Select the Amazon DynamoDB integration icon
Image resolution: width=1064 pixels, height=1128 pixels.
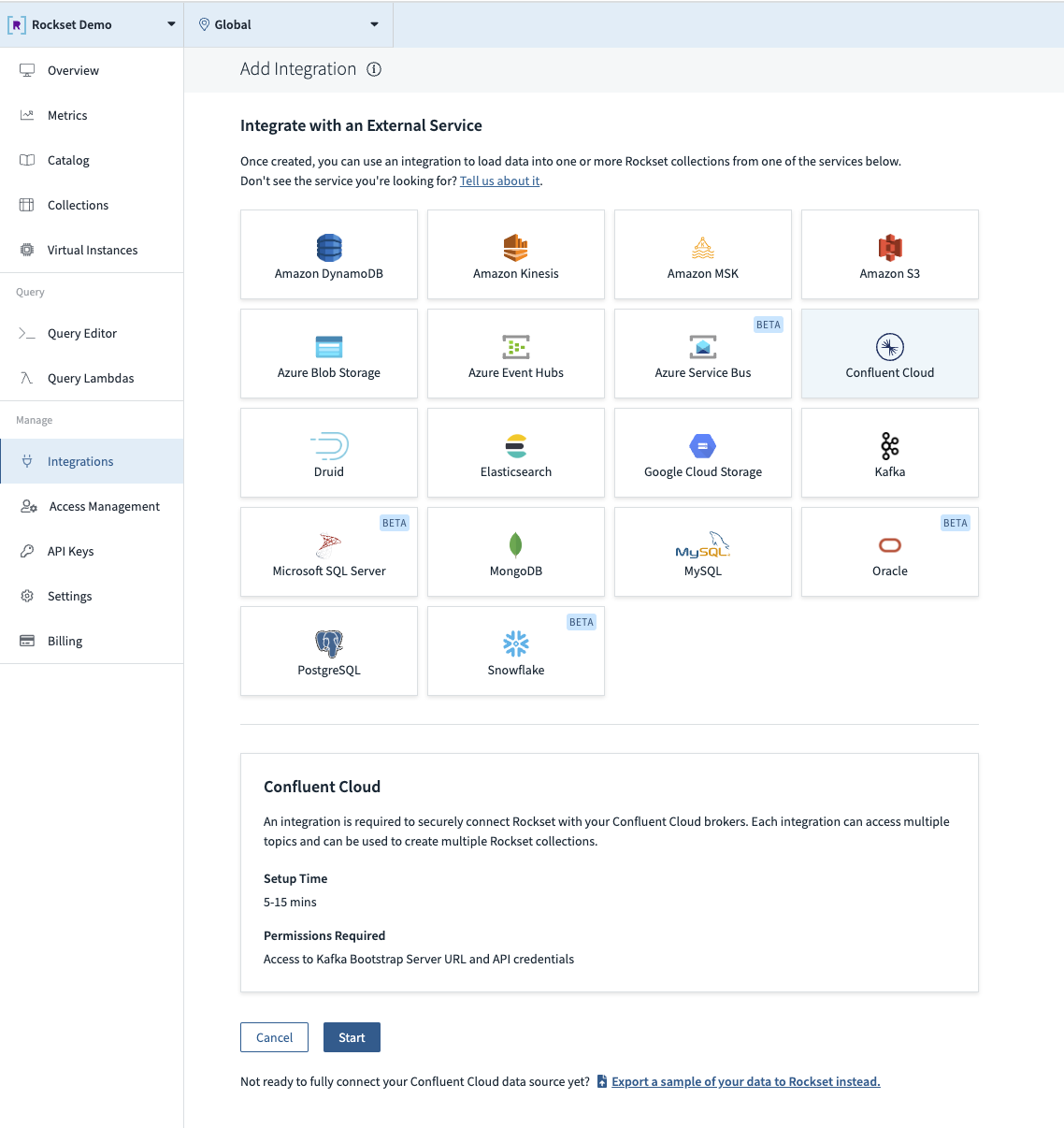point(329,248)
